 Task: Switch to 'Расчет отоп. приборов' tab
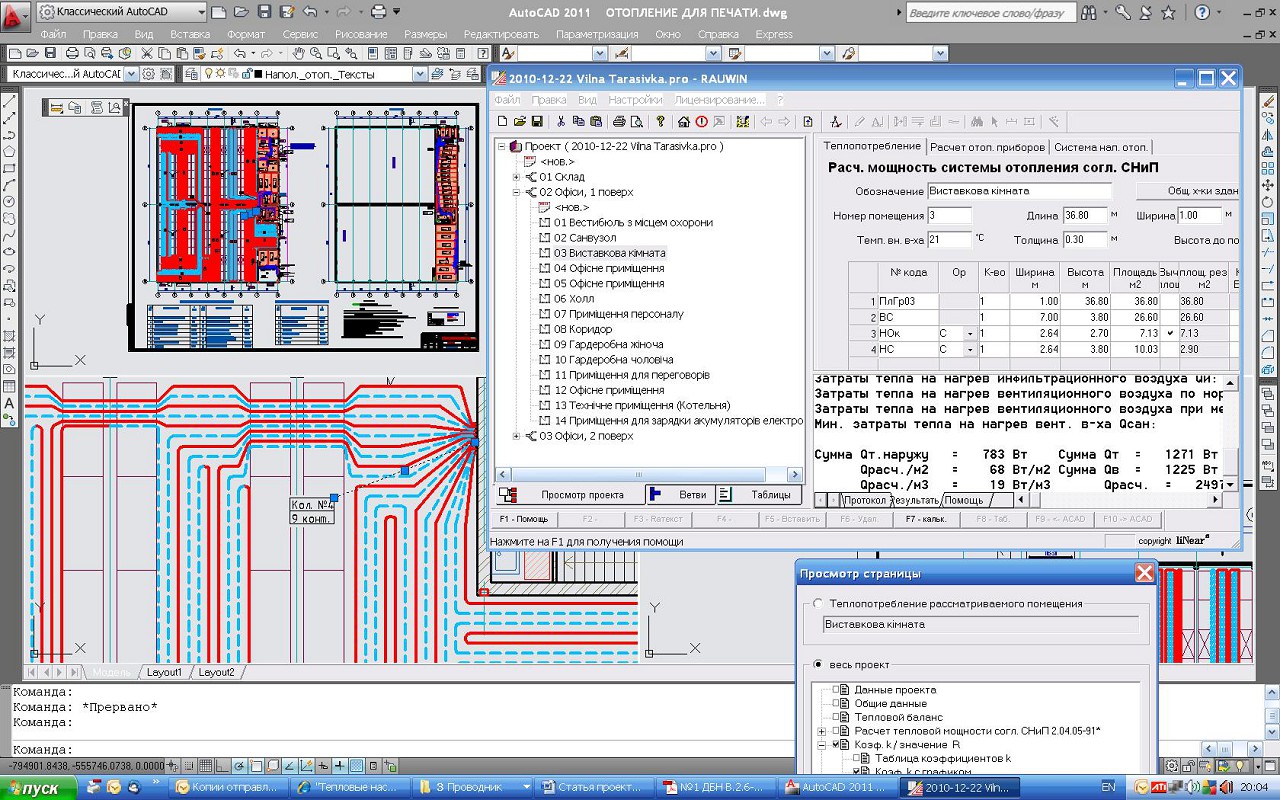987,147
